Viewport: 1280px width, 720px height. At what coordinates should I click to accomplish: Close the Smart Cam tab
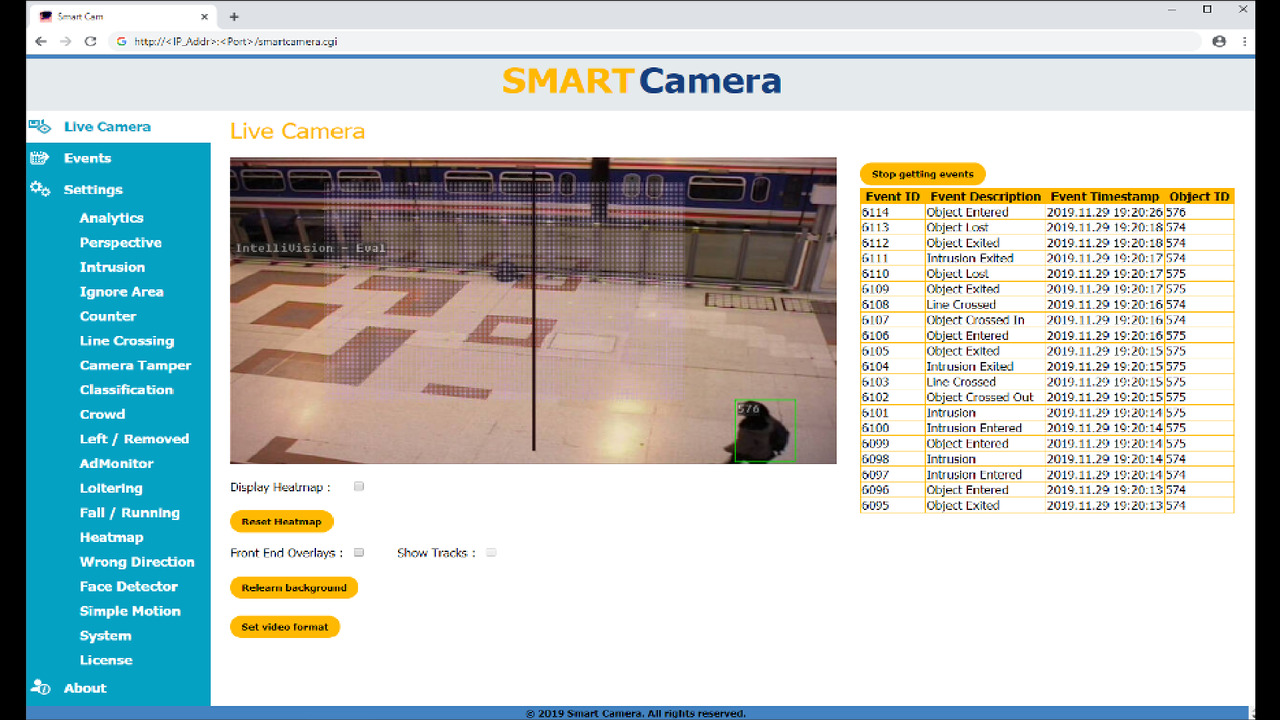pyautogui.click(x=204, y=16)
